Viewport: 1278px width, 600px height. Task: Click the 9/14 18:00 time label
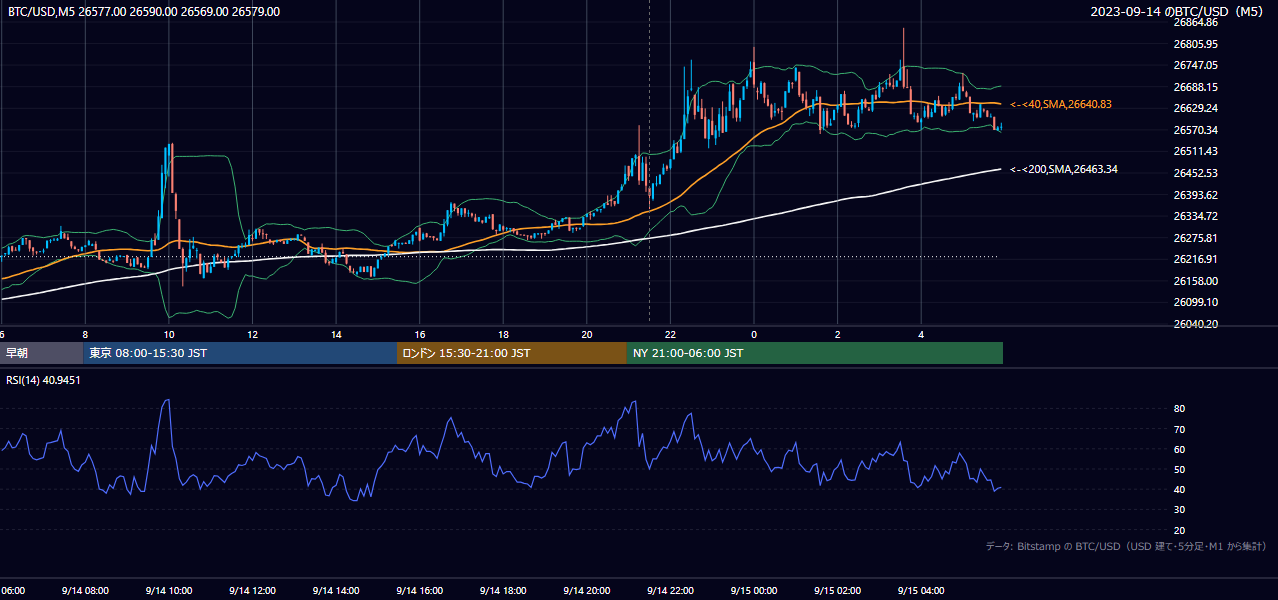coord(503,590)
